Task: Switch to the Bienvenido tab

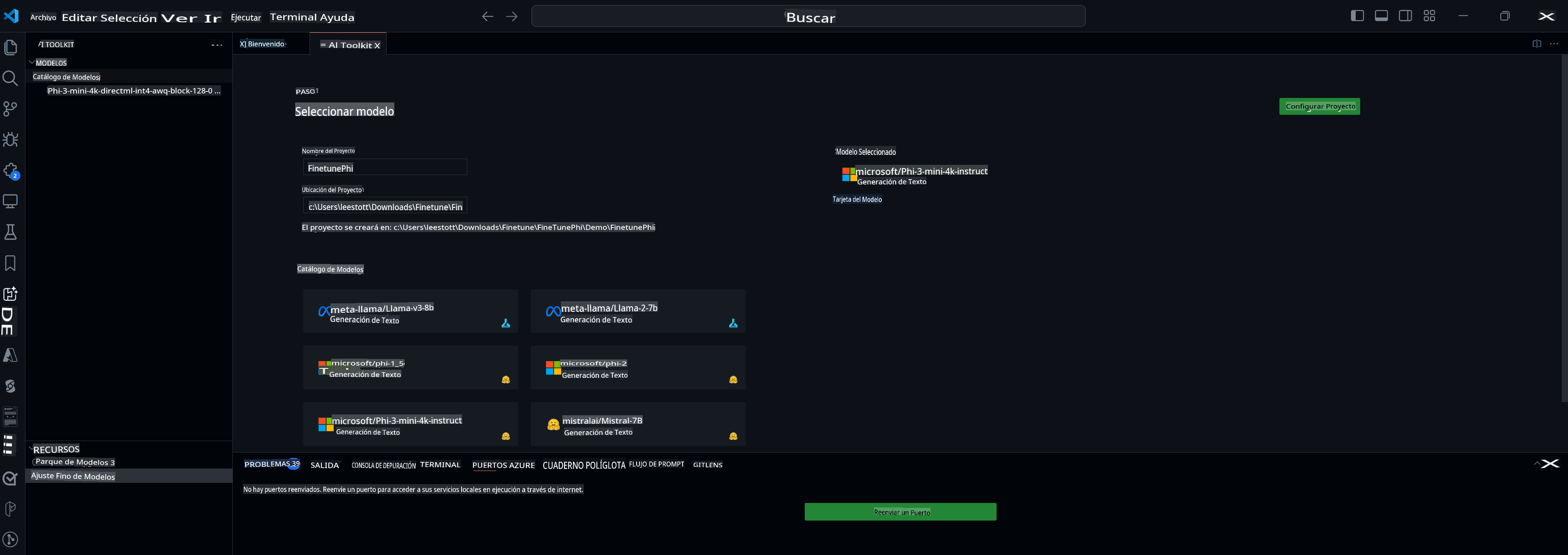Action: pos(263,44)
